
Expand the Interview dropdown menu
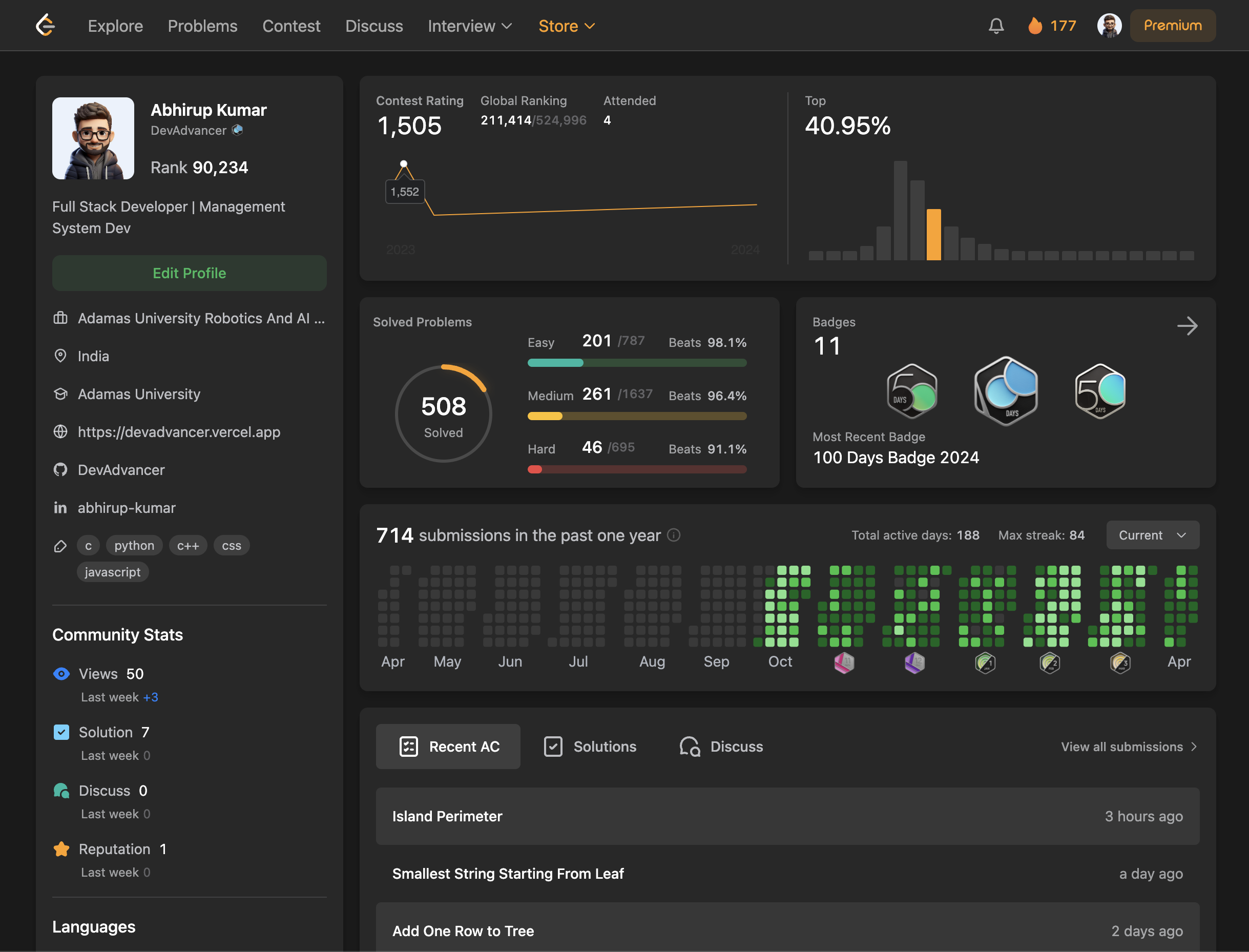tap(470, 26)
